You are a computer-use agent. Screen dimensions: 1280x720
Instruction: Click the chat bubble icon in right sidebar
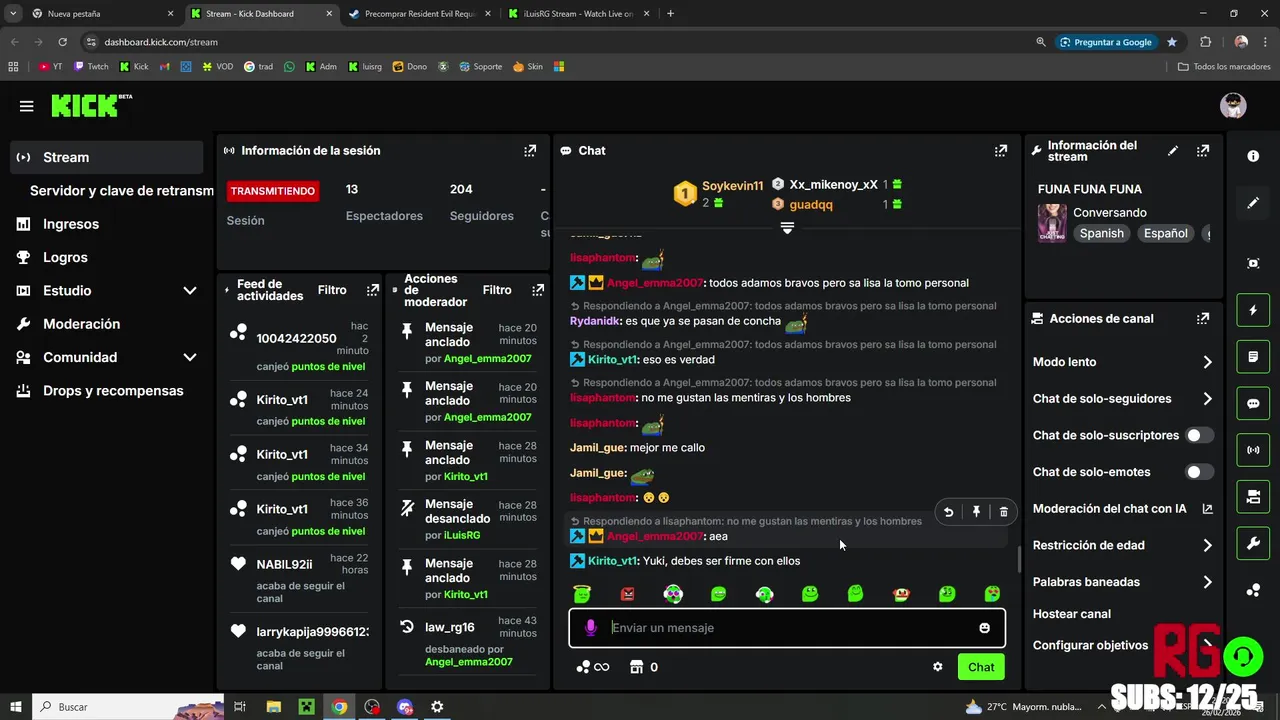(1253, 404)
